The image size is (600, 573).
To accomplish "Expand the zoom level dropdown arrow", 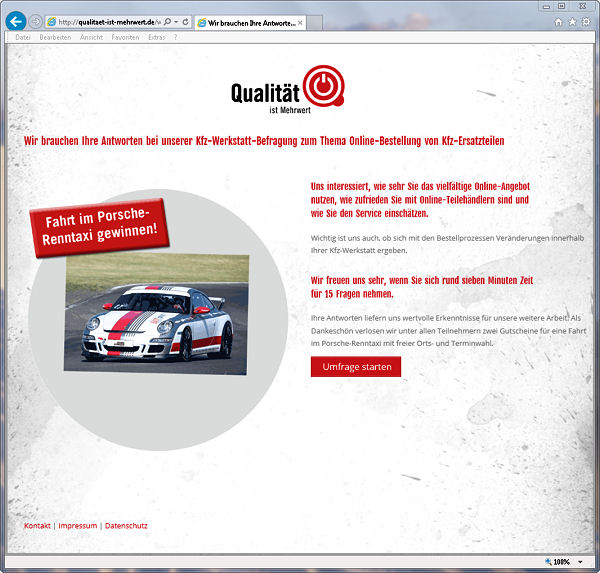I will (581, 562).
